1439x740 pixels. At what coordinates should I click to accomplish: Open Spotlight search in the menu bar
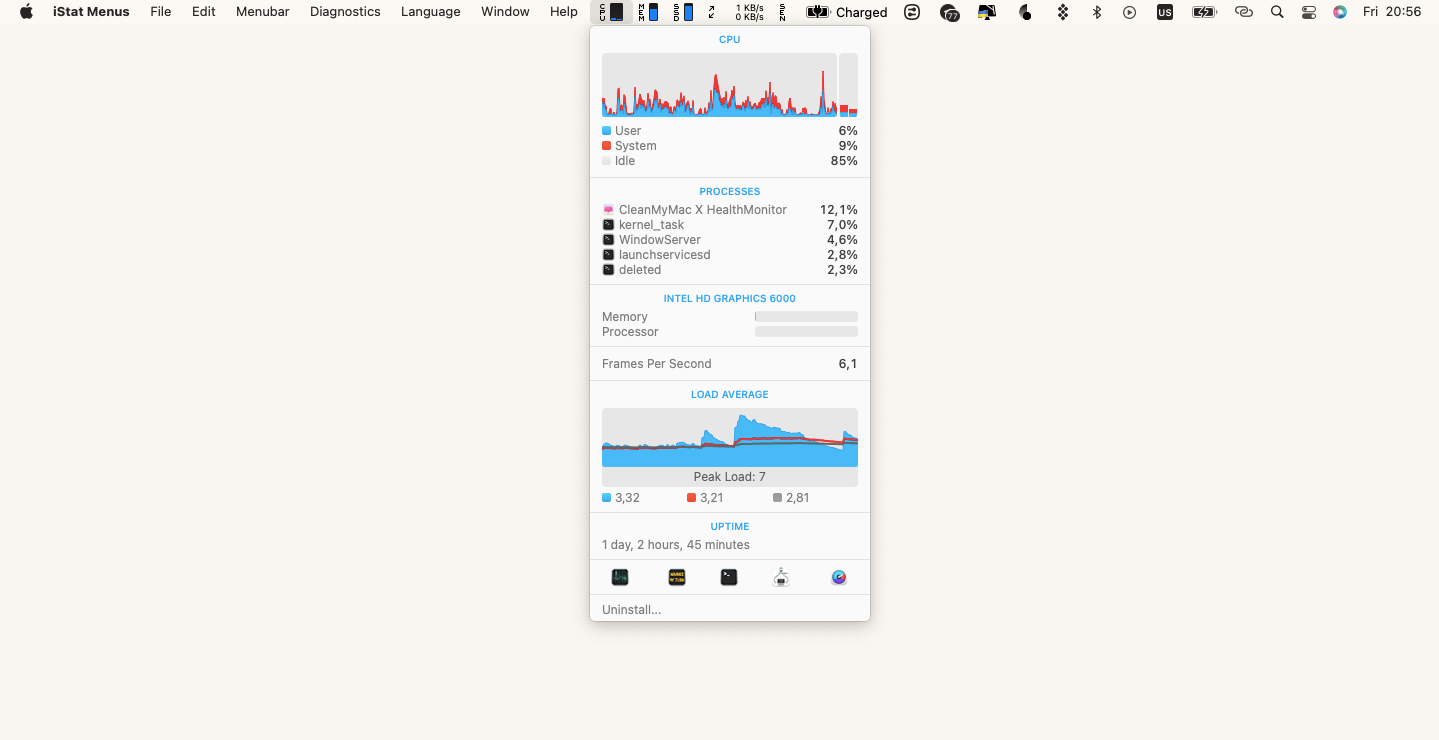tap(1276, 12)
